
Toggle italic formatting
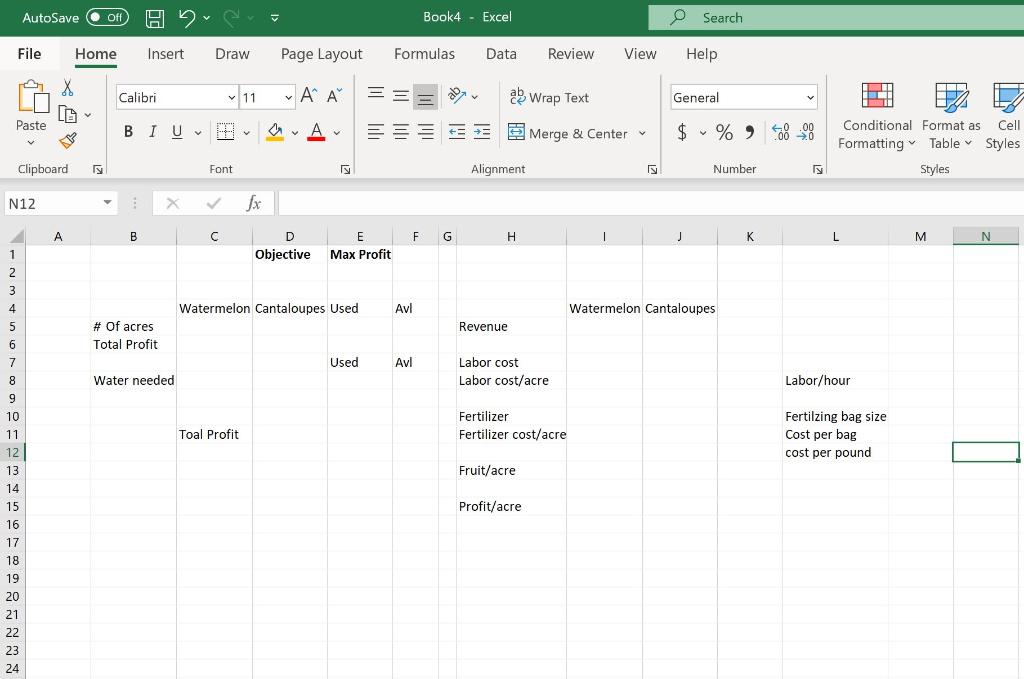tap(151, 131)
